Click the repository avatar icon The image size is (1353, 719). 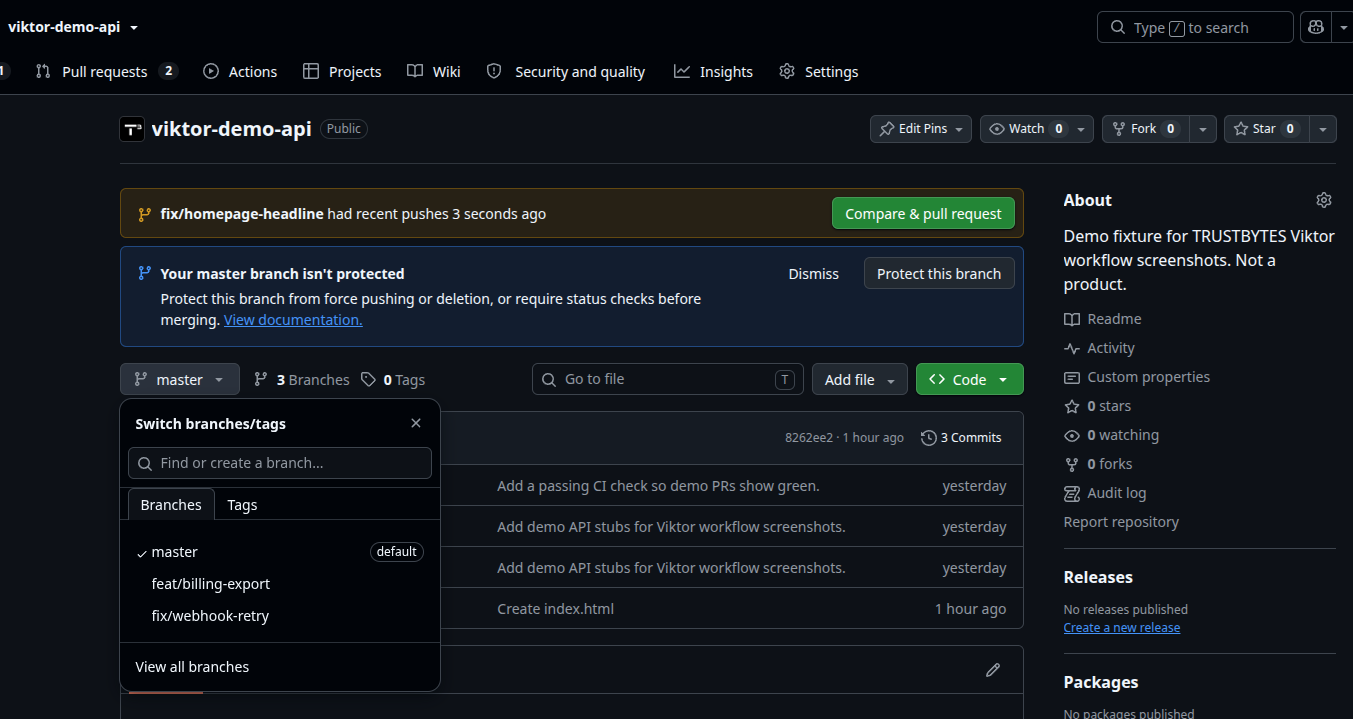click(x=132, y=129)
